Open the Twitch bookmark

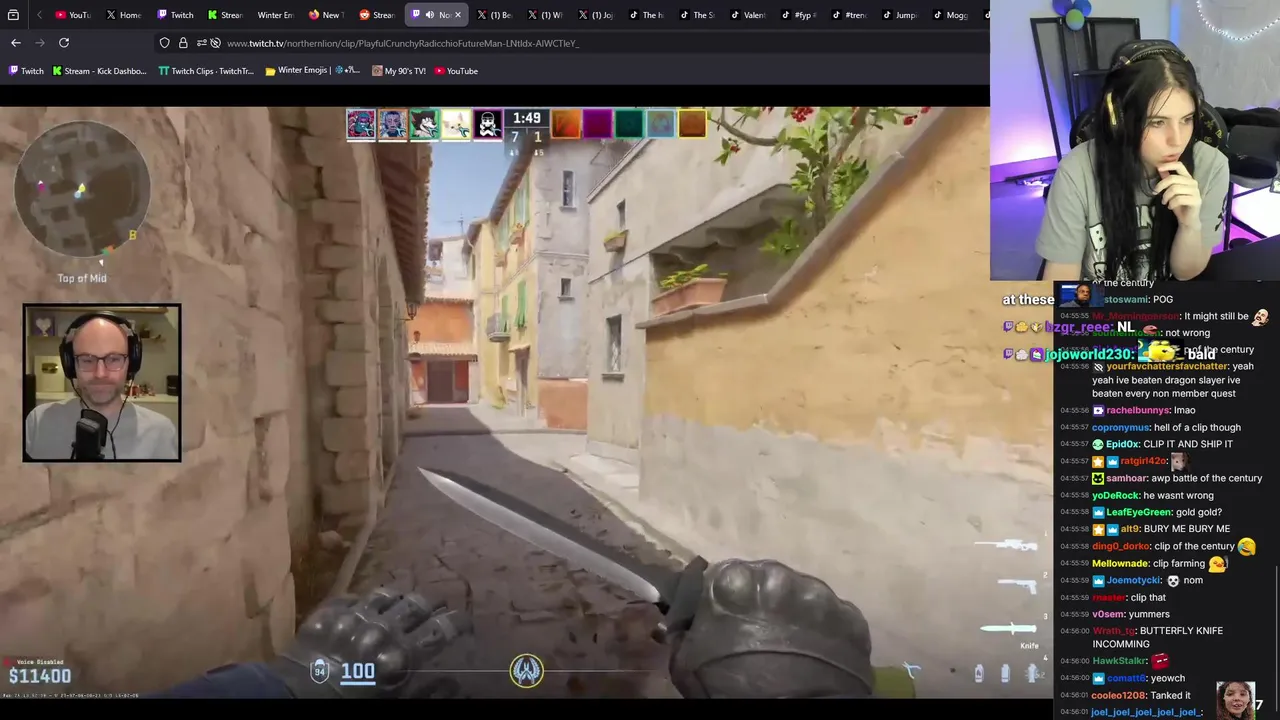[x=26, y=71]
